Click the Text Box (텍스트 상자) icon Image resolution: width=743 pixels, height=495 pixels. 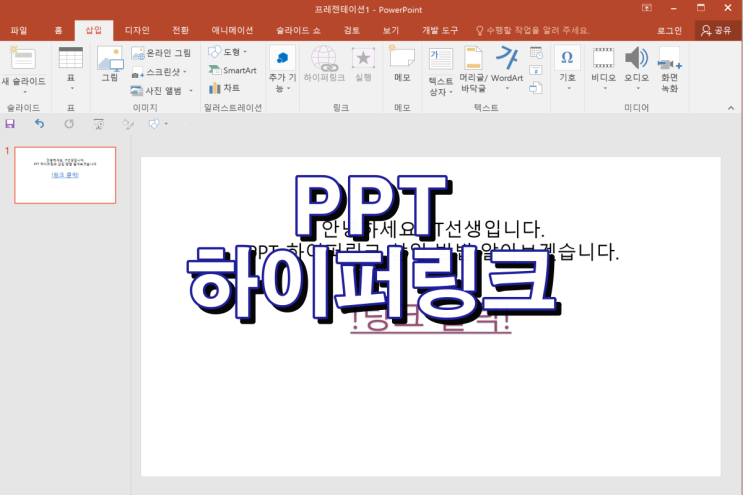pyautogui.click(x=440, y=60)
